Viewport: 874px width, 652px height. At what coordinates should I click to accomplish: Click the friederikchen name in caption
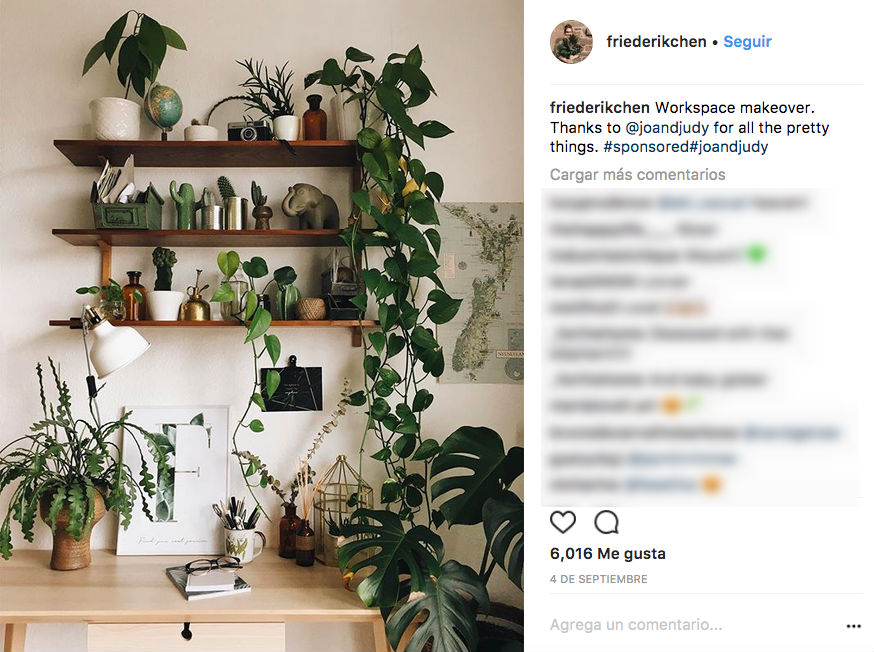click(x=600, y=107)
